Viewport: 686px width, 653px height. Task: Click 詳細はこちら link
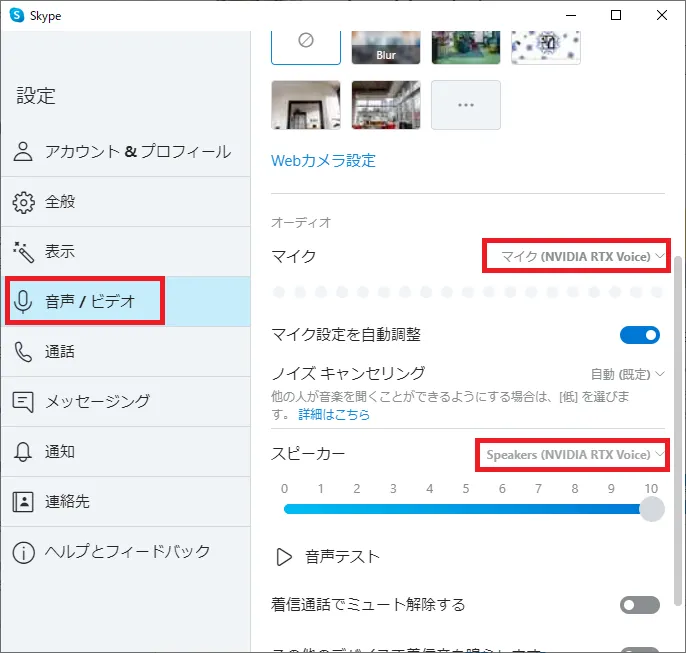334,414
